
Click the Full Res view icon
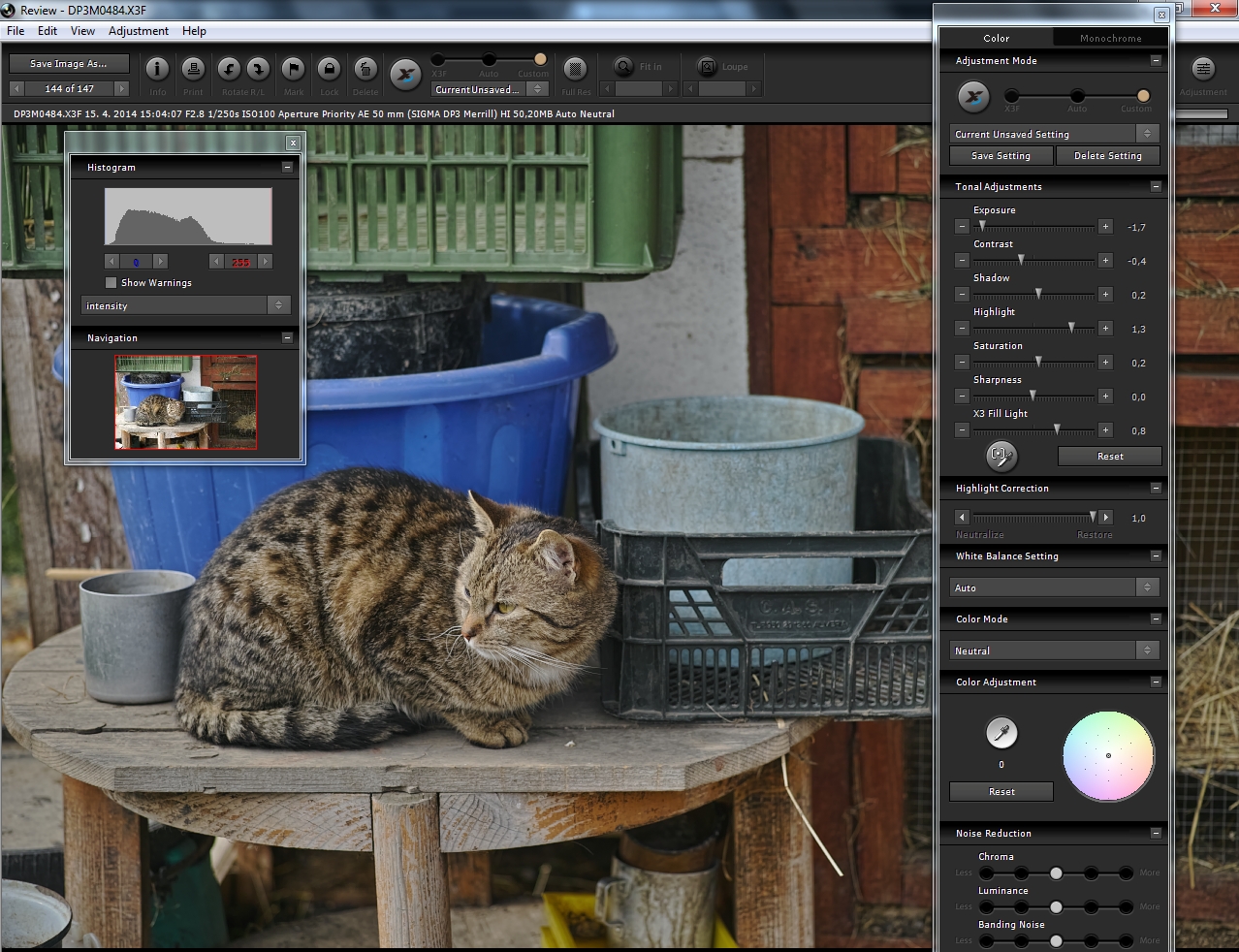pos(575,69)
